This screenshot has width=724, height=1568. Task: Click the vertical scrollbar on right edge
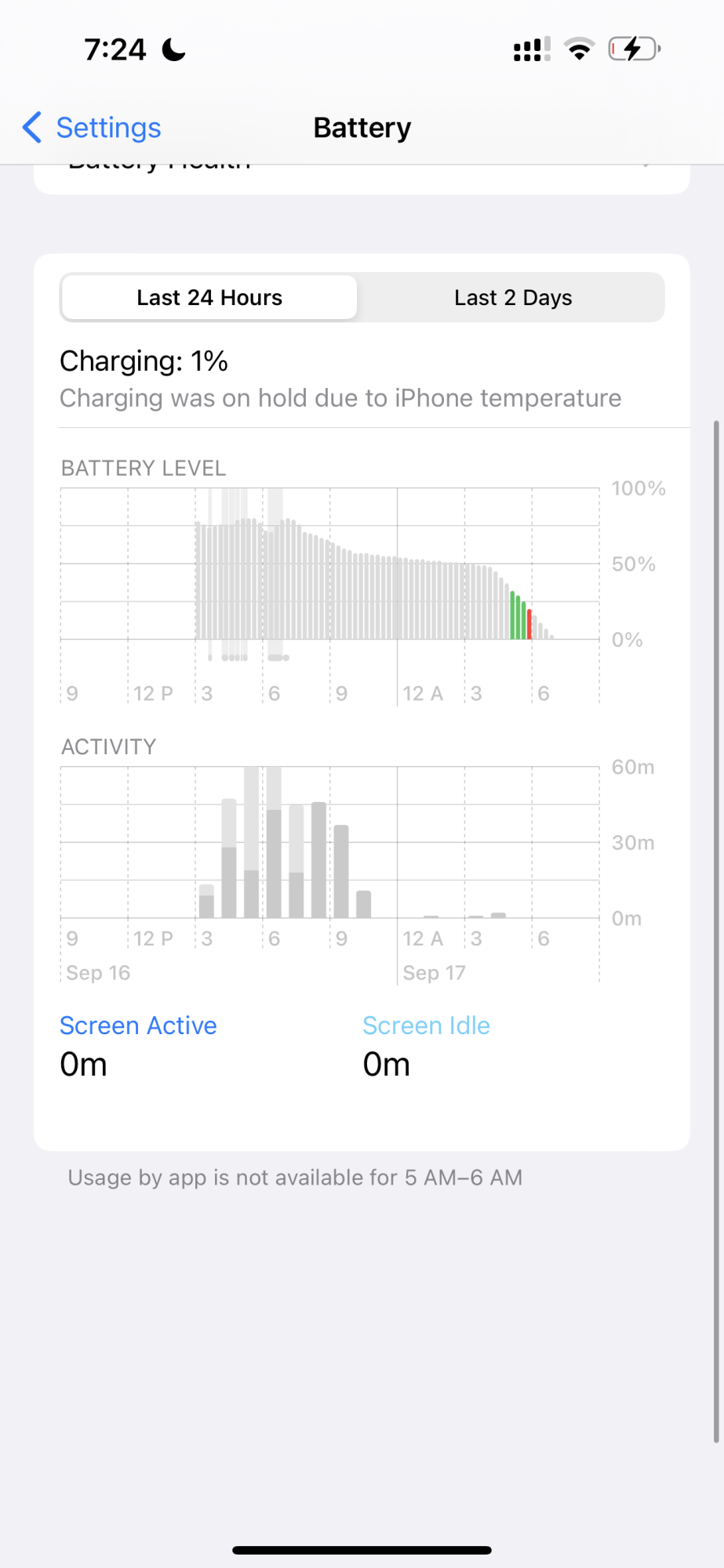715,931
